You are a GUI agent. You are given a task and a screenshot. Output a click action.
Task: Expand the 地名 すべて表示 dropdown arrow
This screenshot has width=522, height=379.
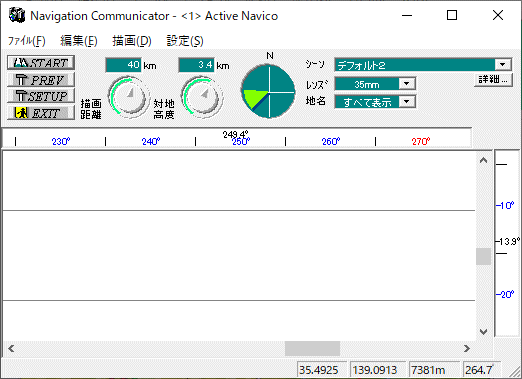coord(406,101)
